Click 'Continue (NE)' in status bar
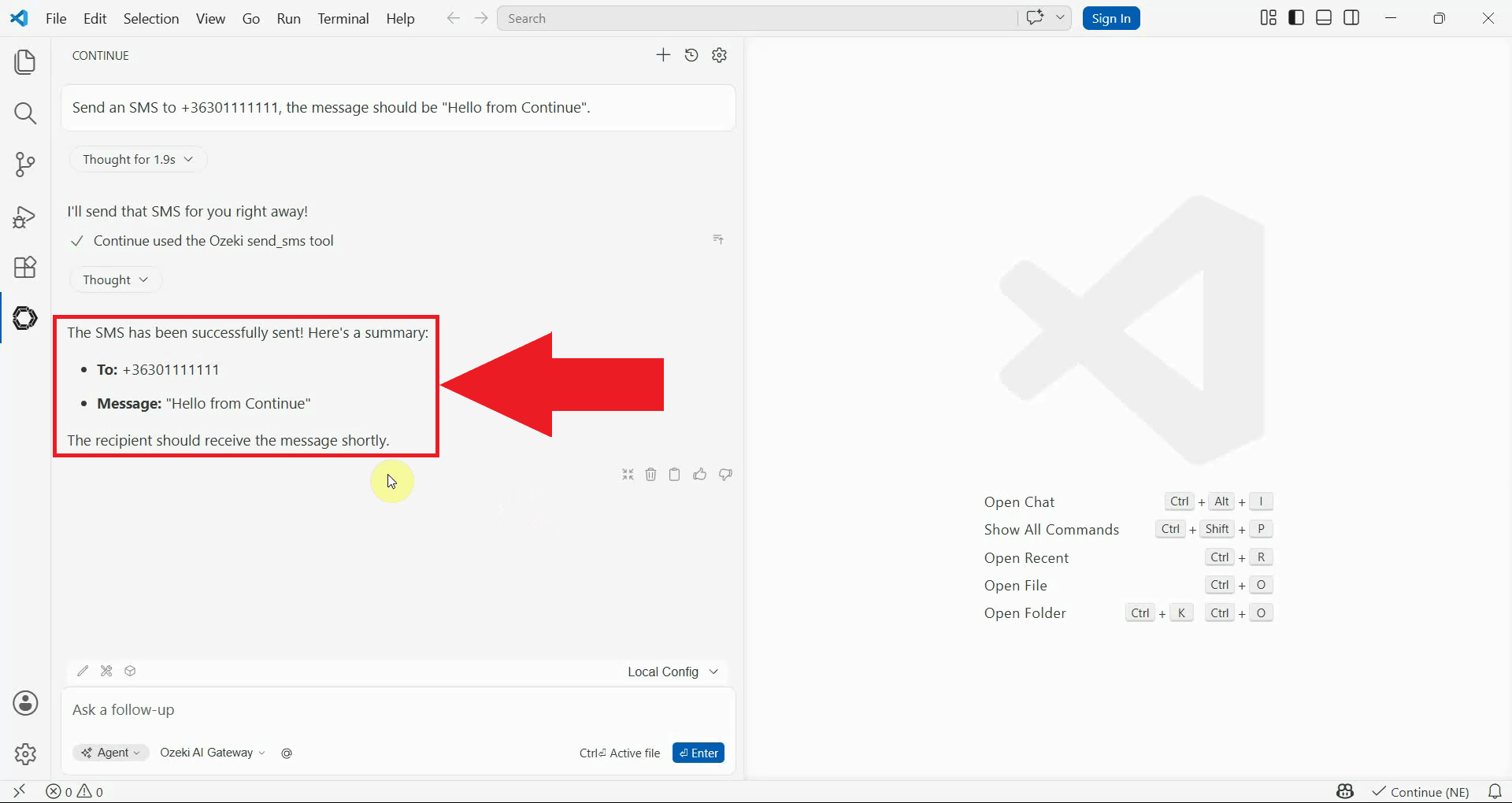Image resolution: width=1512 pixels, height=803 pixels. point(1421,792)
